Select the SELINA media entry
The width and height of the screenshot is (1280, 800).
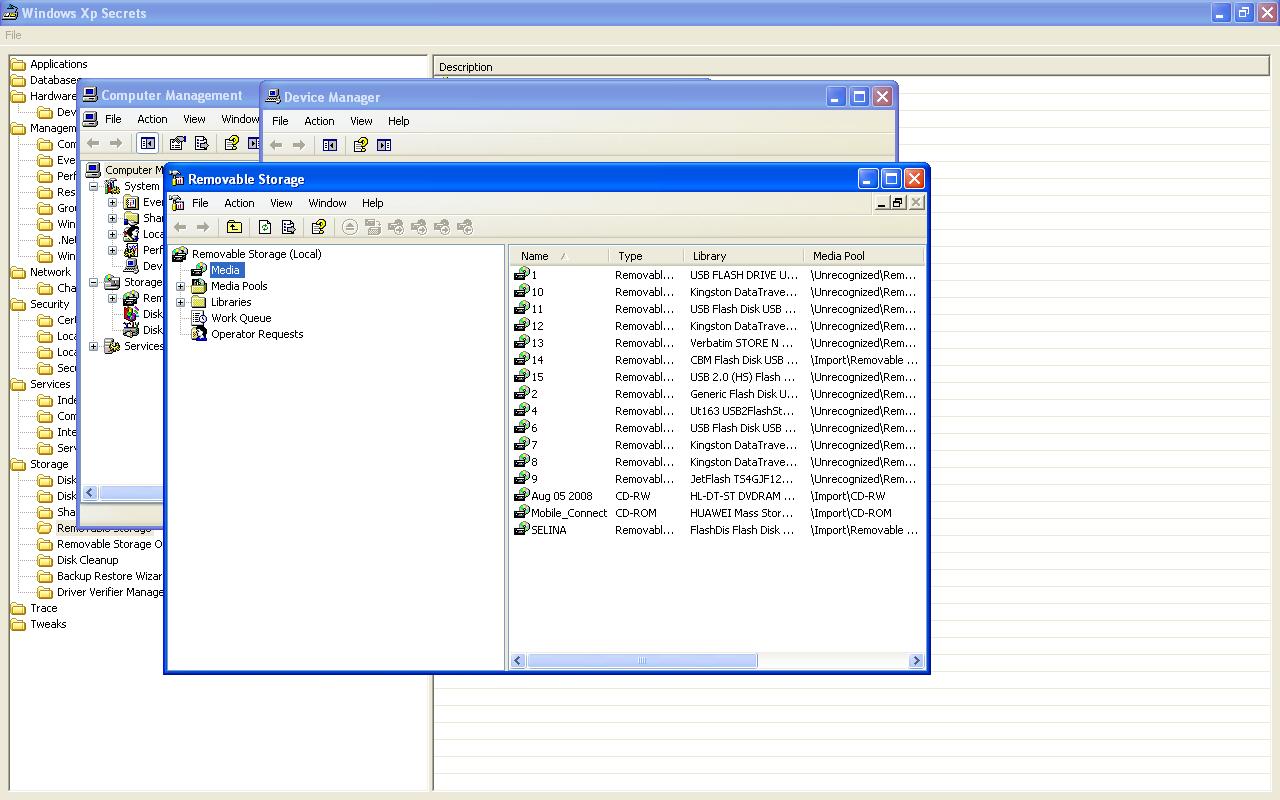coord(548,530)
